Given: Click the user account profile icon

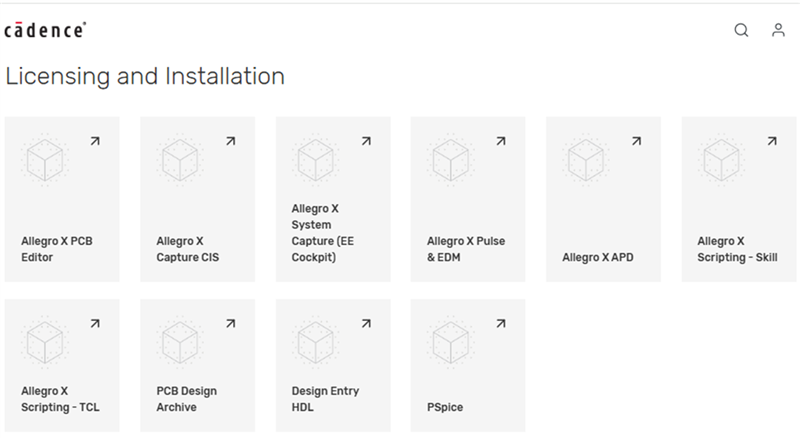Looking at the screenshot, I should (778, 30).
